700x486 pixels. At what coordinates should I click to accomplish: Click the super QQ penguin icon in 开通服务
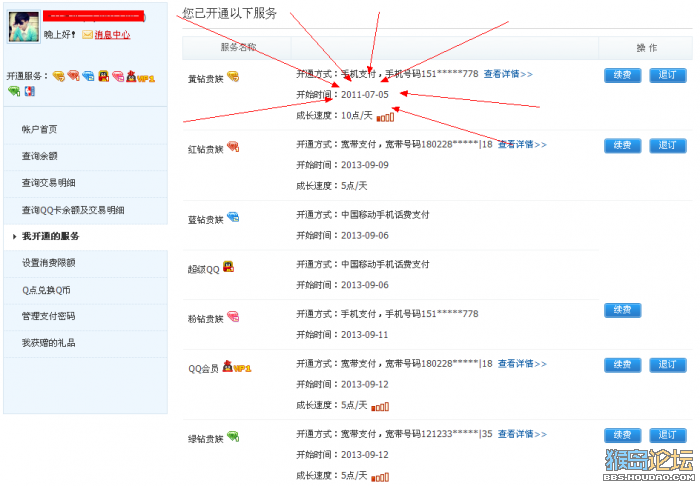point(104,76)
